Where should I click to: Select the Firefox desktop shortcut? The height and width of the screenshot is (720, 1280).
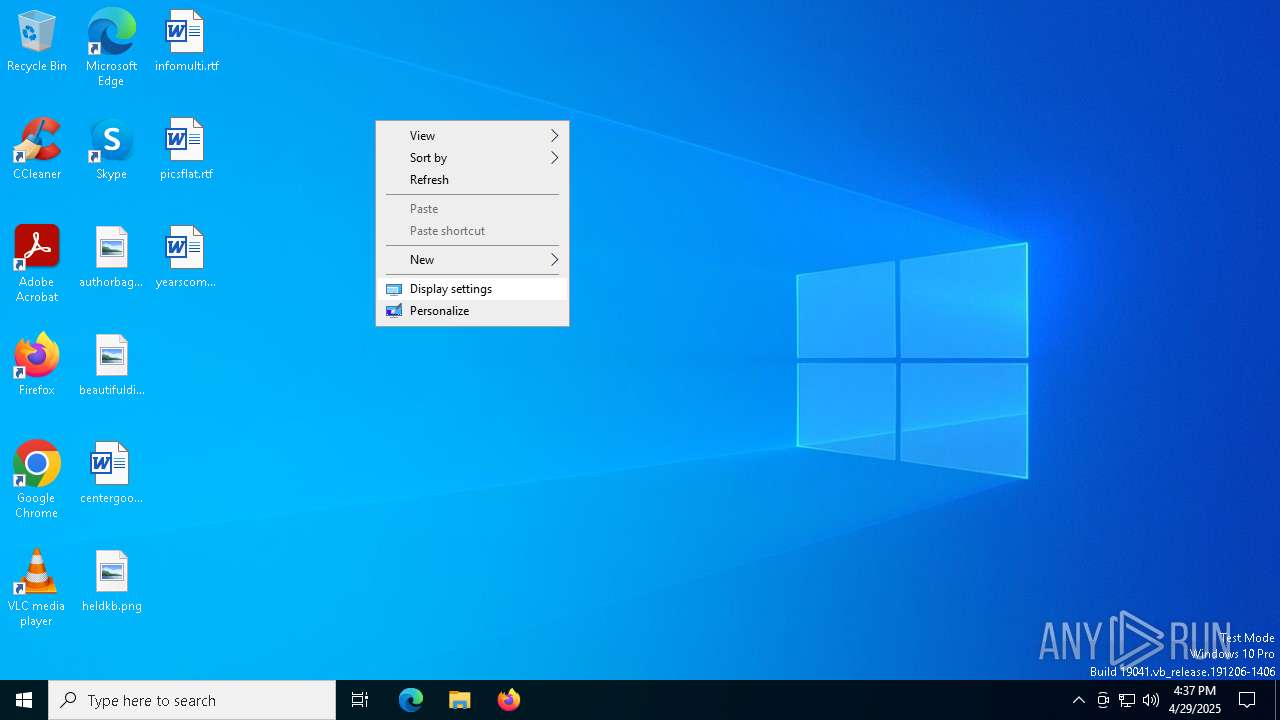[x=37, y=365]
